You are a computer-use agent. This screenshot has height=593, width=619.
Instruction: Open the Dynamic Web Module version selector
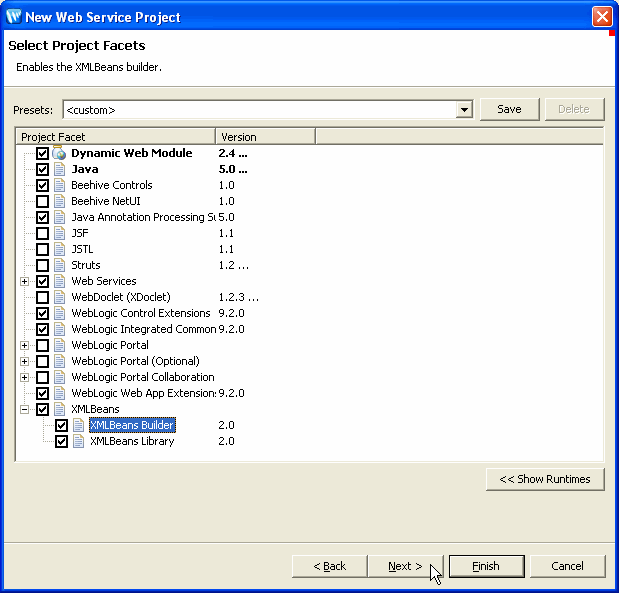(233, 153)
